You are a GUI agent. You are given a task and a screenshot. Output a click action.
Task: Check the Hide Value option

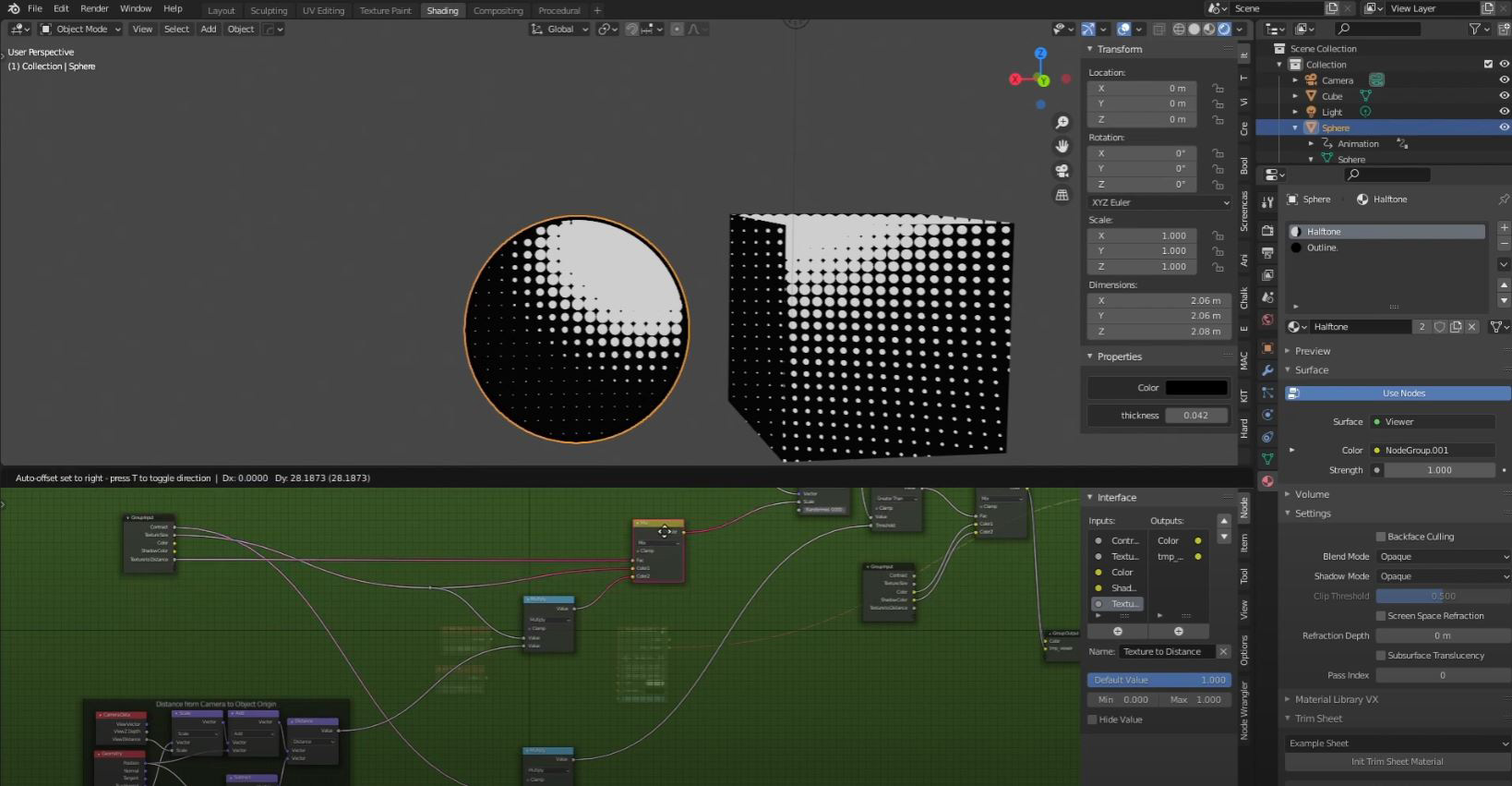tap(1093, 719)
